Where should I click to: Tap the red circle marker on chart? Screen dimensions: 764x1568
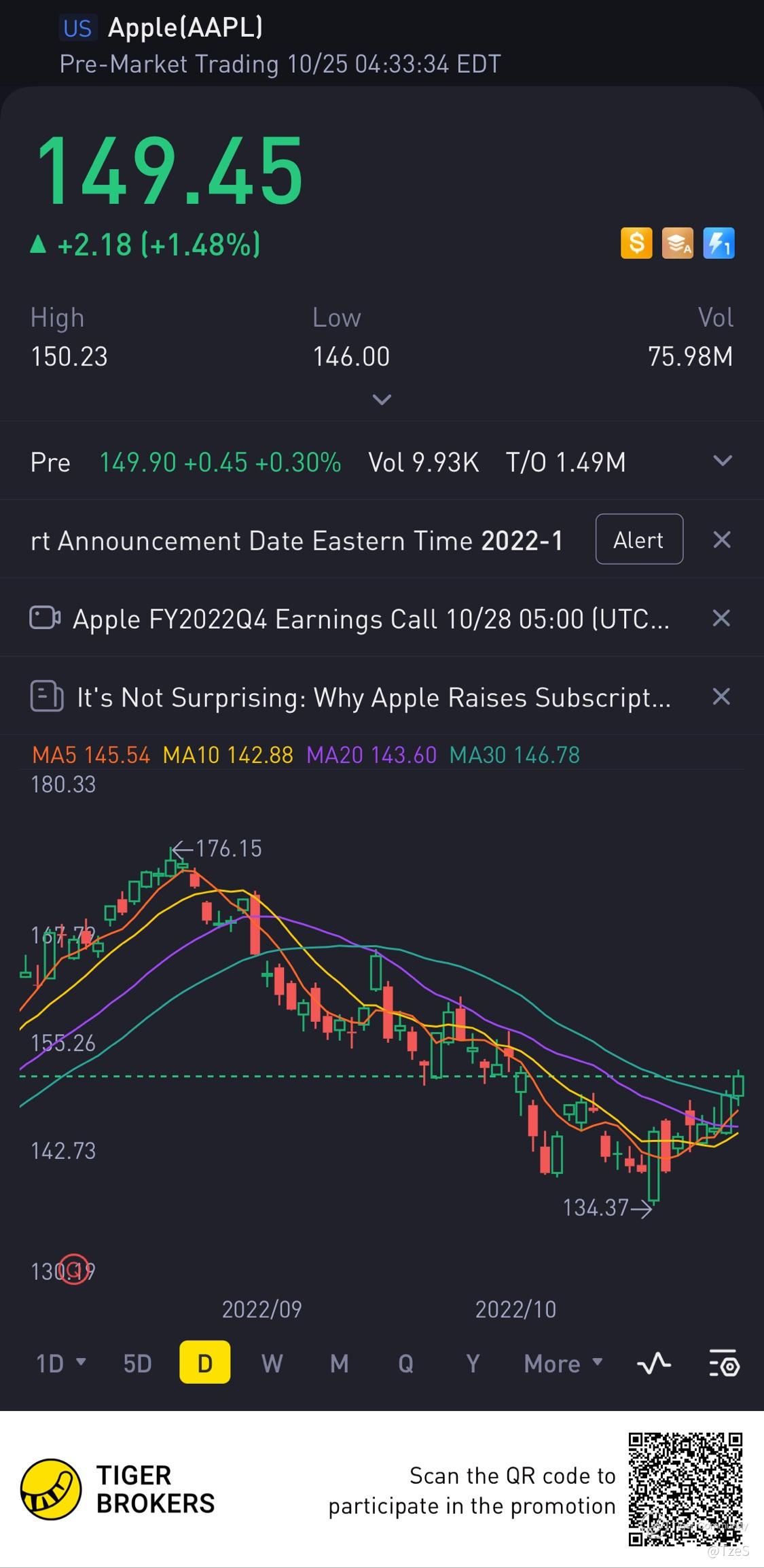pyautogui.click(x=75, y=1269)
